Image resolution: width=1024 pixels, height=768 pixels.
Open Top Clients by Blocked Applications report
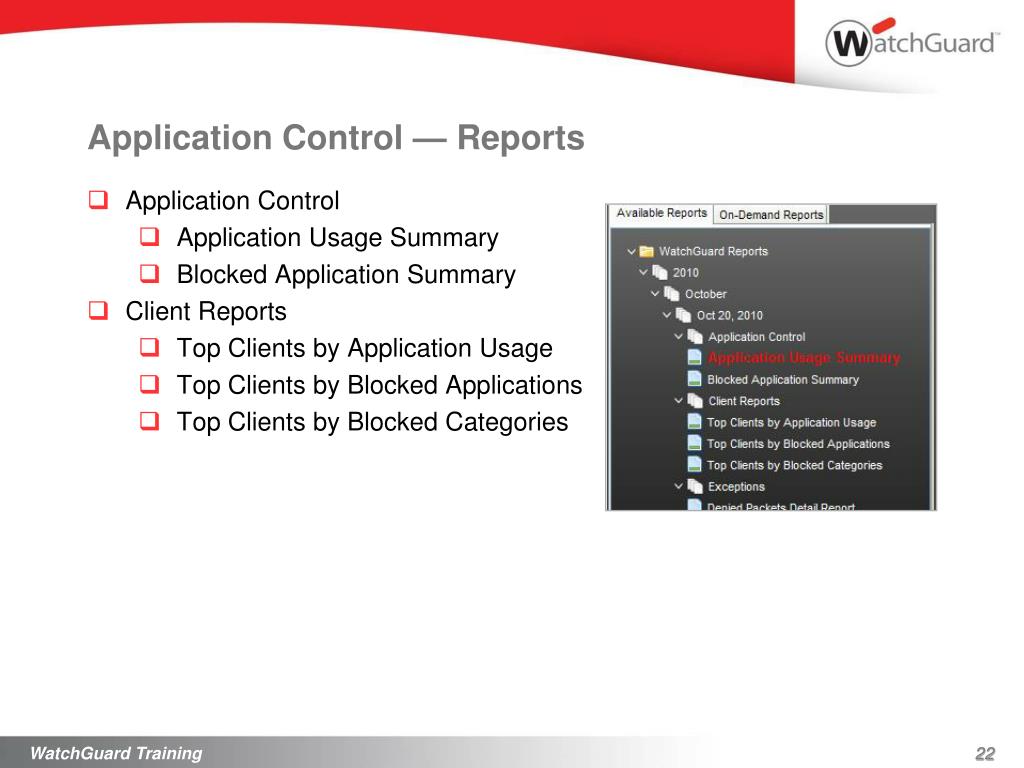coord(798,444)
